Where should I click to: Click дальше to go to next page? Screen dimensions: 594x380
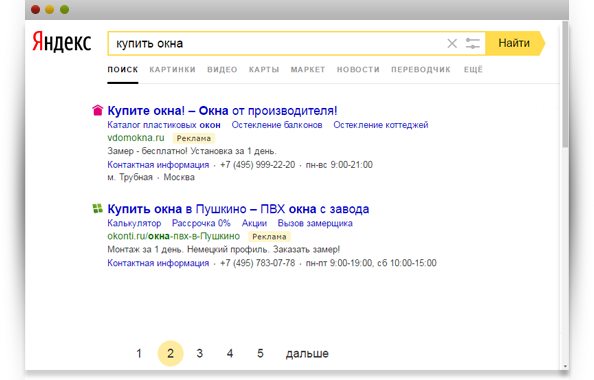[307, 354]
